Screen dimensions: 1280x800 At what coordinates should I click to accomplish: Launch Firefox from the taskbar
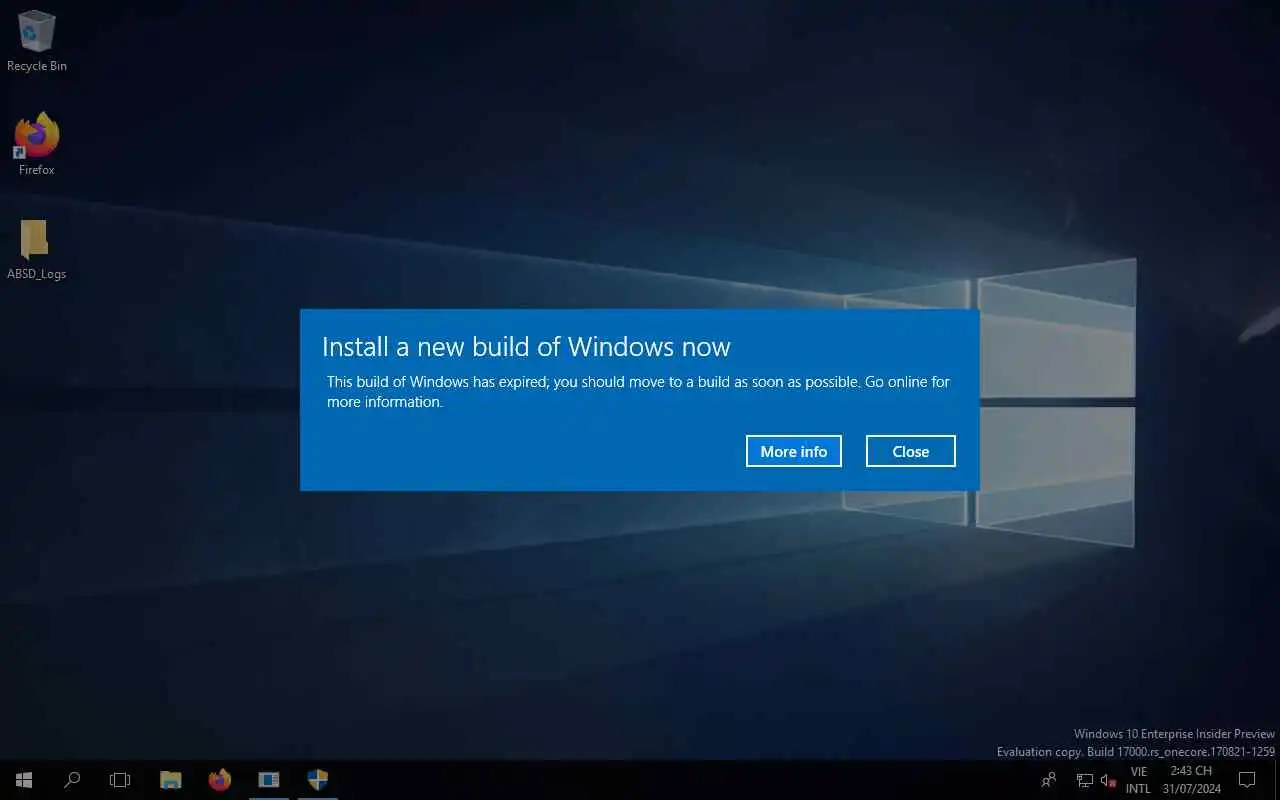(x=220, y=780)
